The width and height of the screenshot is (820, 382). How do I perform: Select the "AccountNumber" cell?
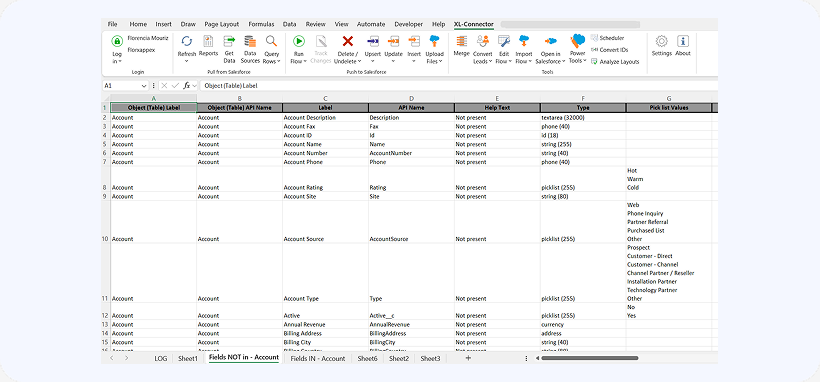point(411,153)
